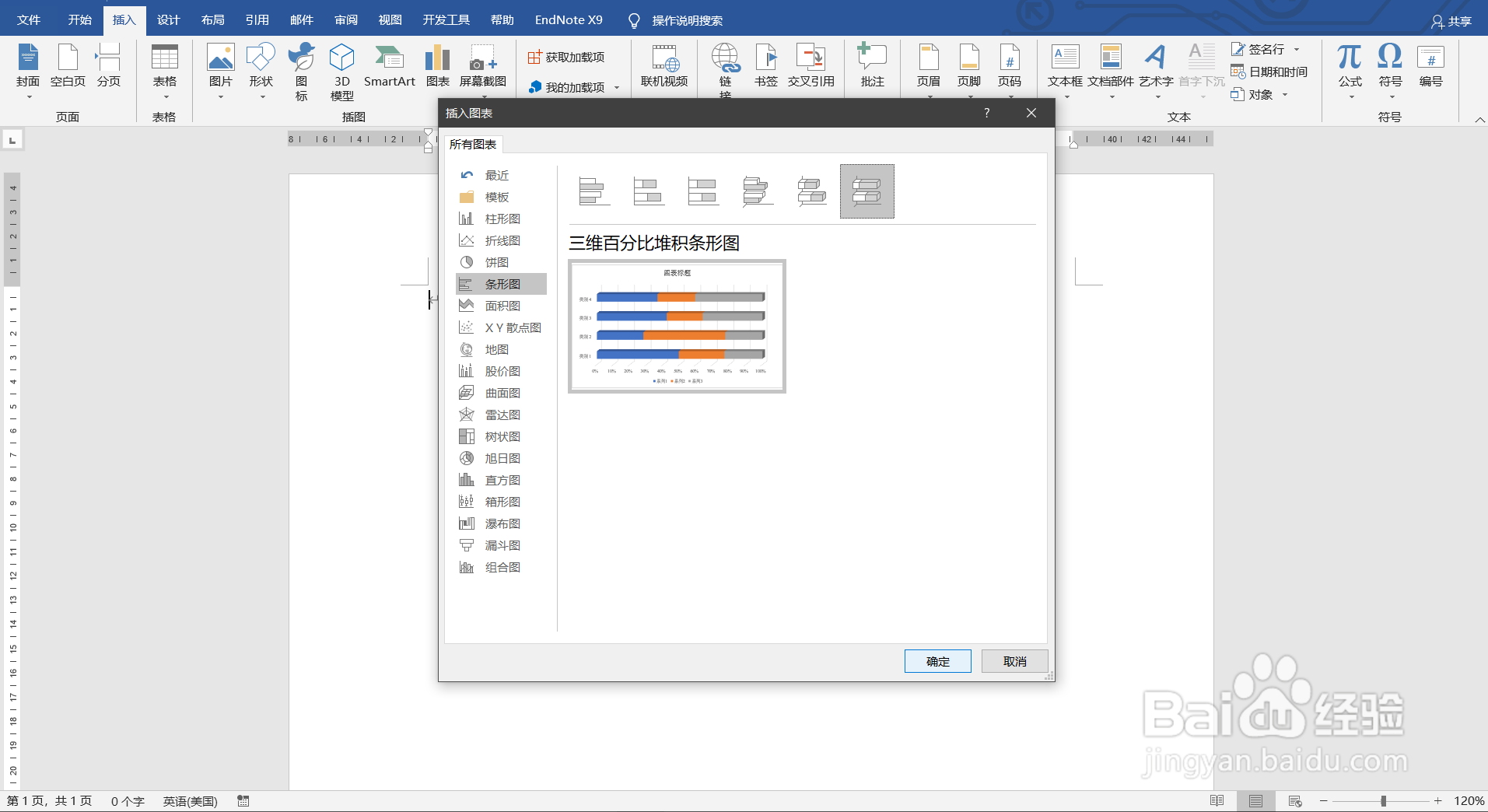The width and height of the screenshot is (1488, 812).
Task: Choose X Y 散点图 scatter category
Action: click(x=501, y=327)
